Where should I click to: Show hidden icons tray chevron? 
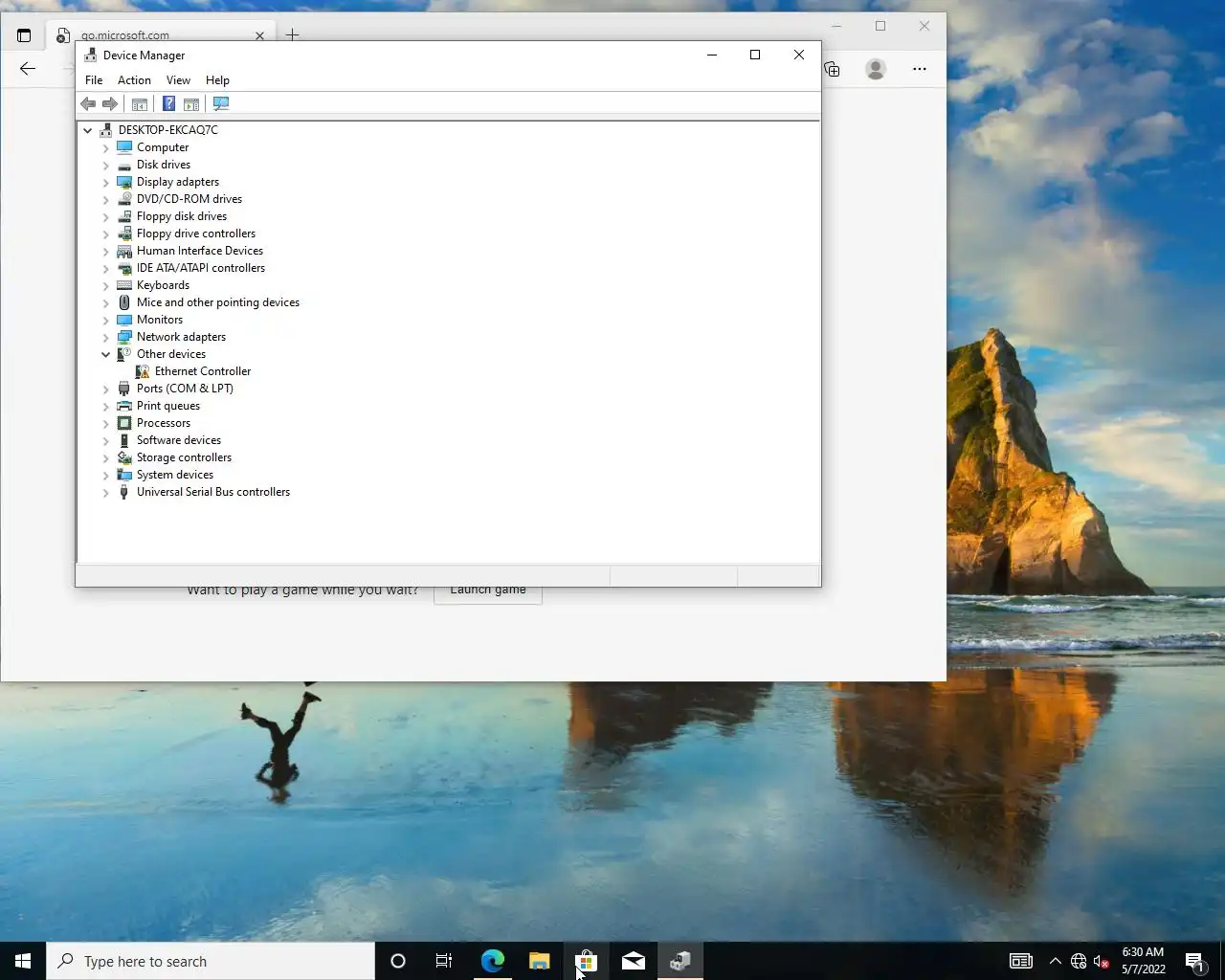pos(1055,961)
